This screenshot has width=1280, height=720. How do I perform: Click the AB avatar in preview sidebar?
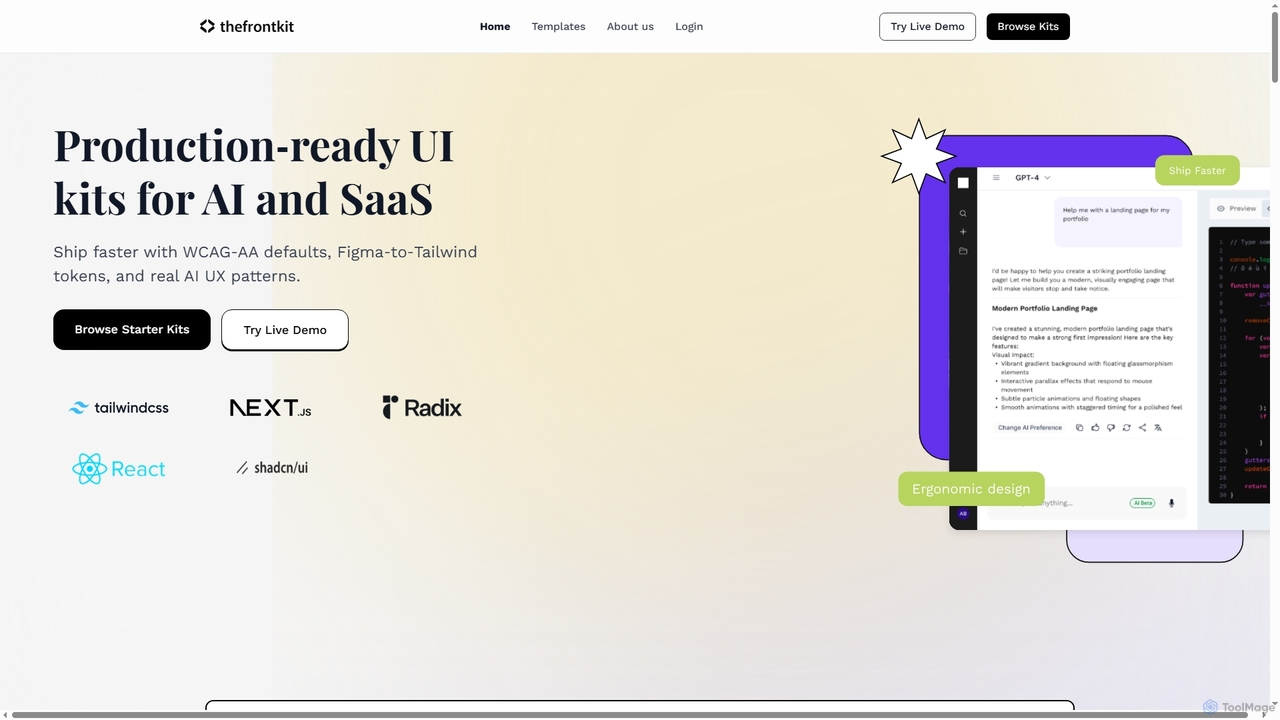(x=963, y=513)
